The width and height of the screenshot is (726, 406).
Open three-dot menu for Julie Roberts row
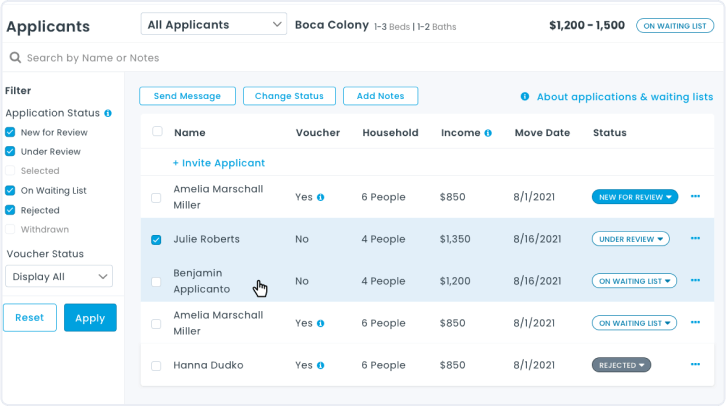(x=695, y=239)
